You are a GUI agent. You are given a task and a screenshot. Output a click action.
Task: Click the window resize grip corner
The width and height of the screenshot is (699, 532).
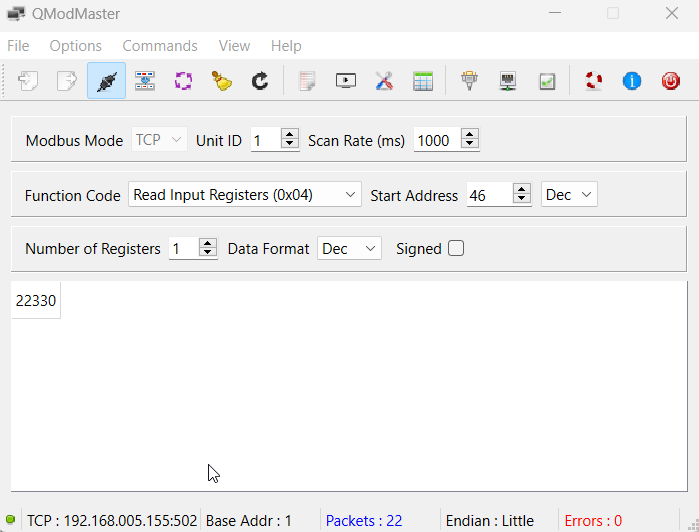pos(693,526)
